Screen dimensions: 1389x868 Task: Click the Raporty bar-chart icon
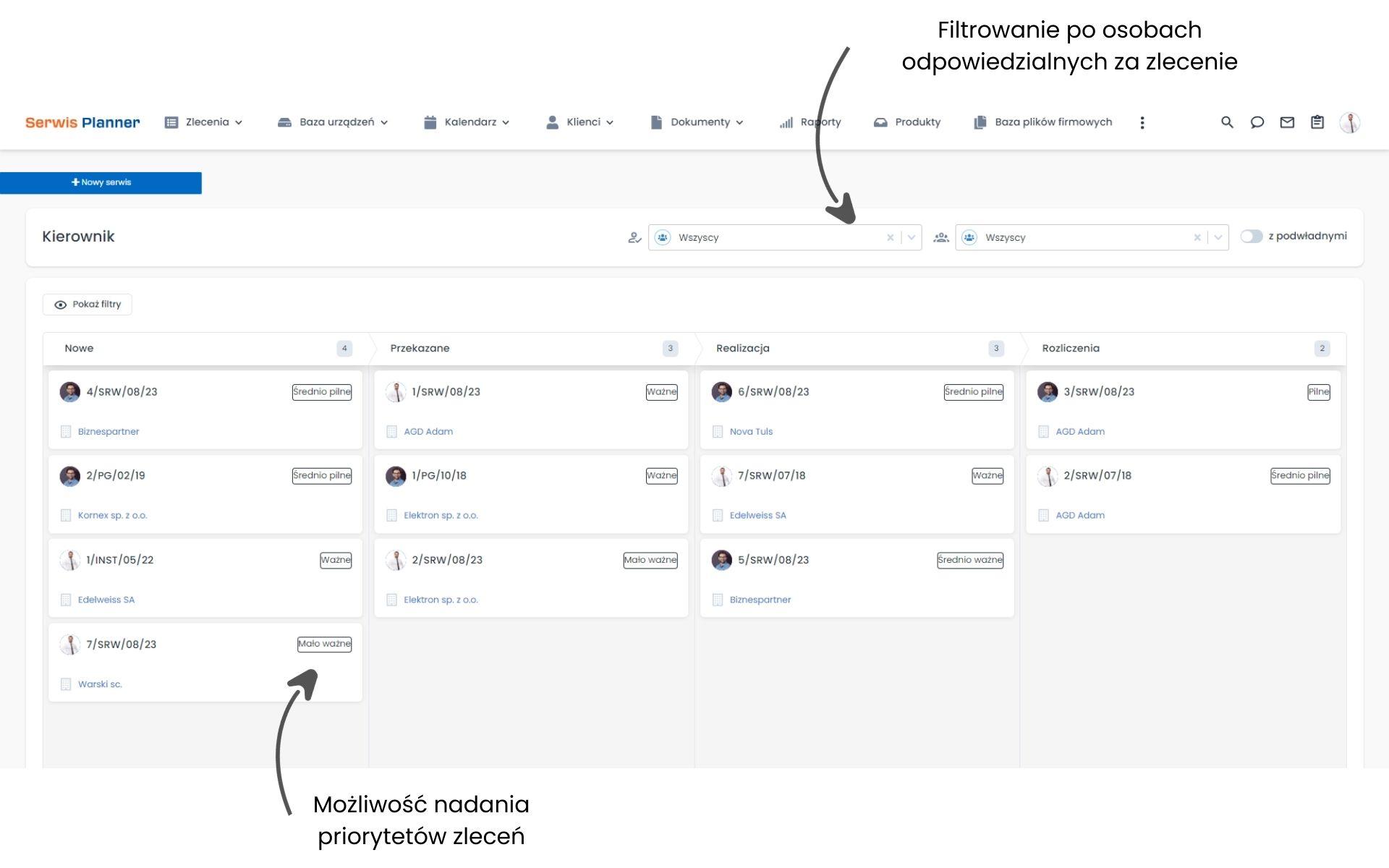click(x=786, y=122)
